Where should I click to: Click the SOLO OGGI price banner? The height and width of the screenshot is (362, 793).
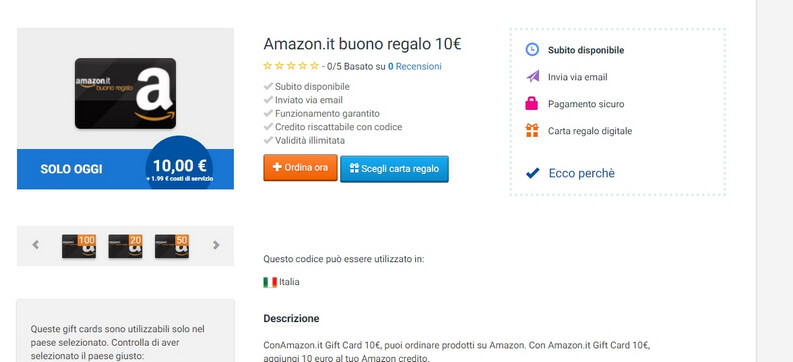pyautogui.click(x=125, y=169)
